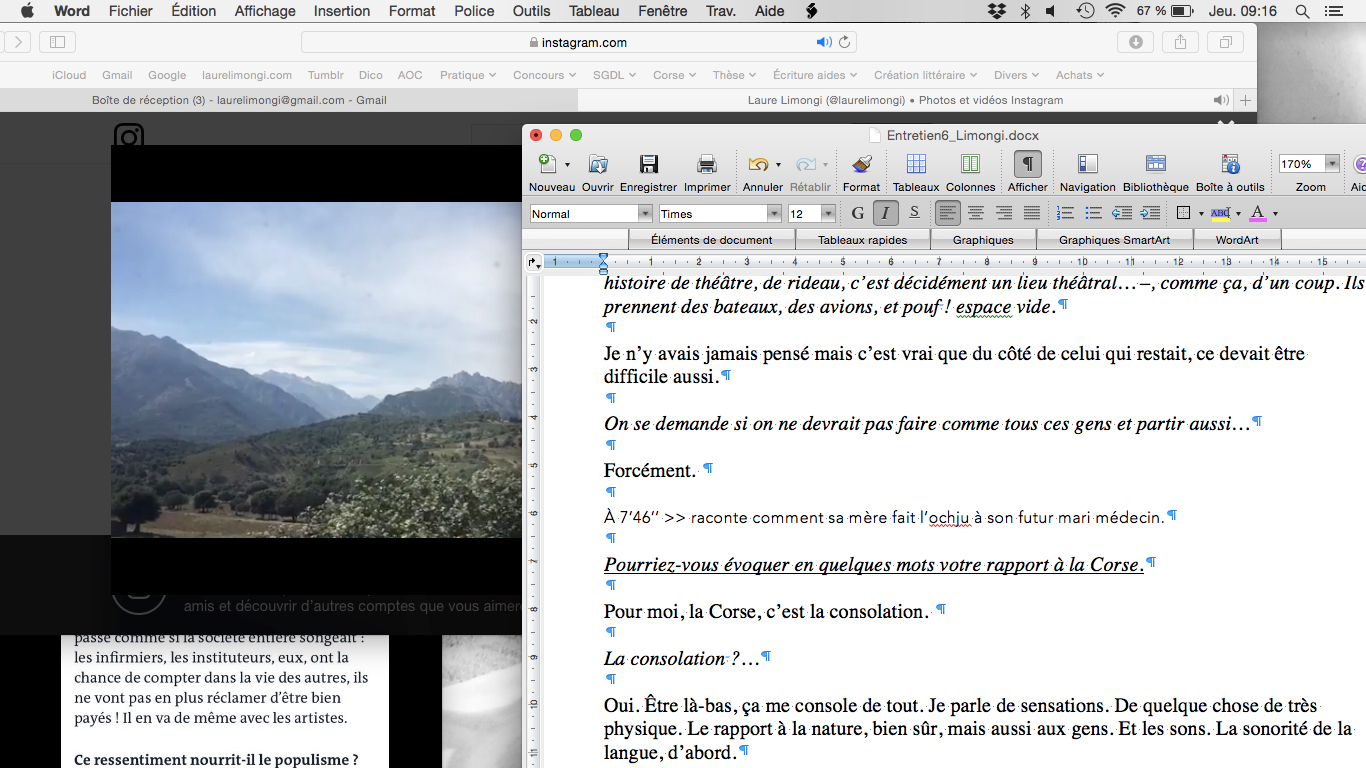Click the Tableaux grid icon
Image resolution: width=1366 pixels, height=768 pixels.
(915, 165)
